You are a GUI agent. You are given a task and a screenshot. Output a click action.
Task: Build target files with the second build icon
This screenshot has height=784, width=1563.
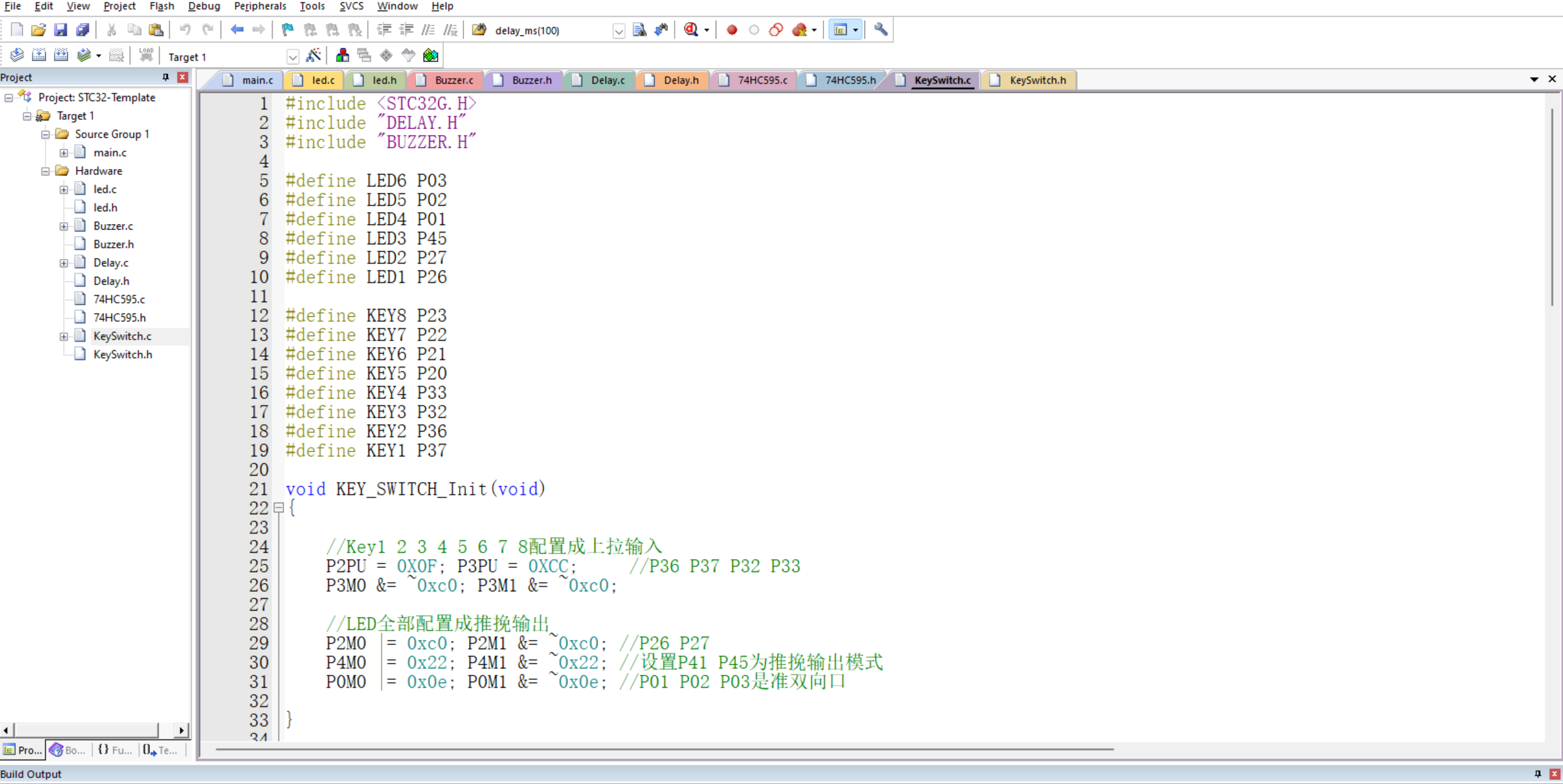[39, 56]
